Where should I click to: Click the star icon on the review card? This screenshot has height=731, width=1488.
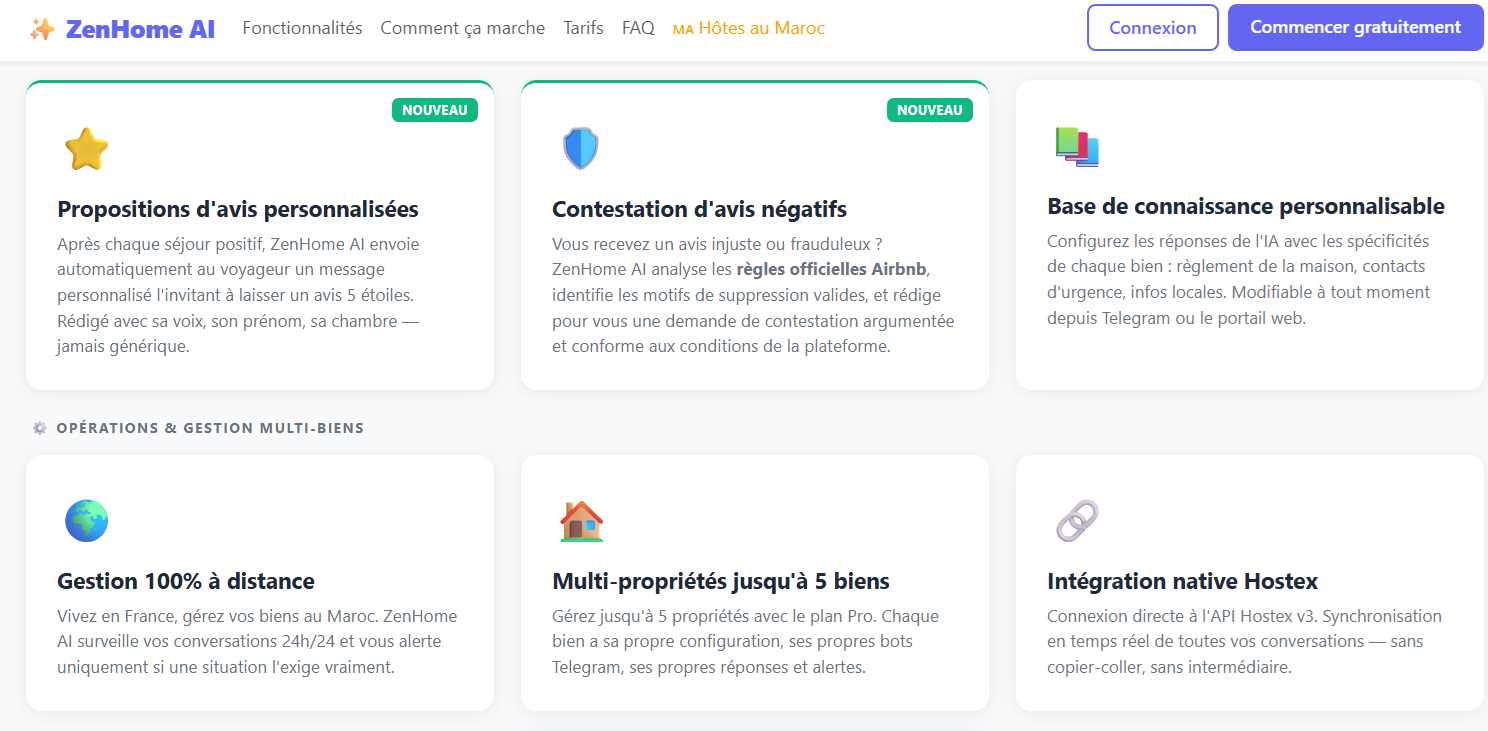[x=85, y=147]
